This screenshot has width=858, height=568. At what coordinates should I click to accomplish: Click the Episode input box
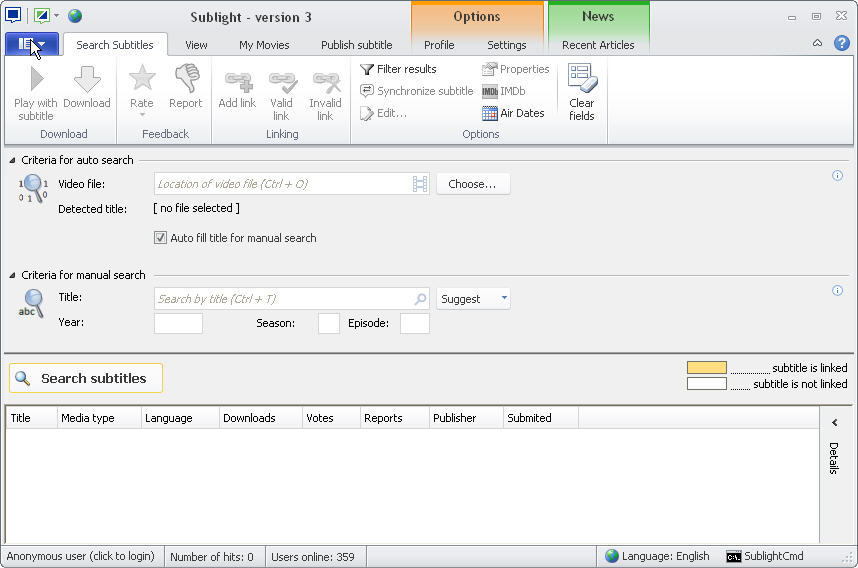tap(415, 323)
